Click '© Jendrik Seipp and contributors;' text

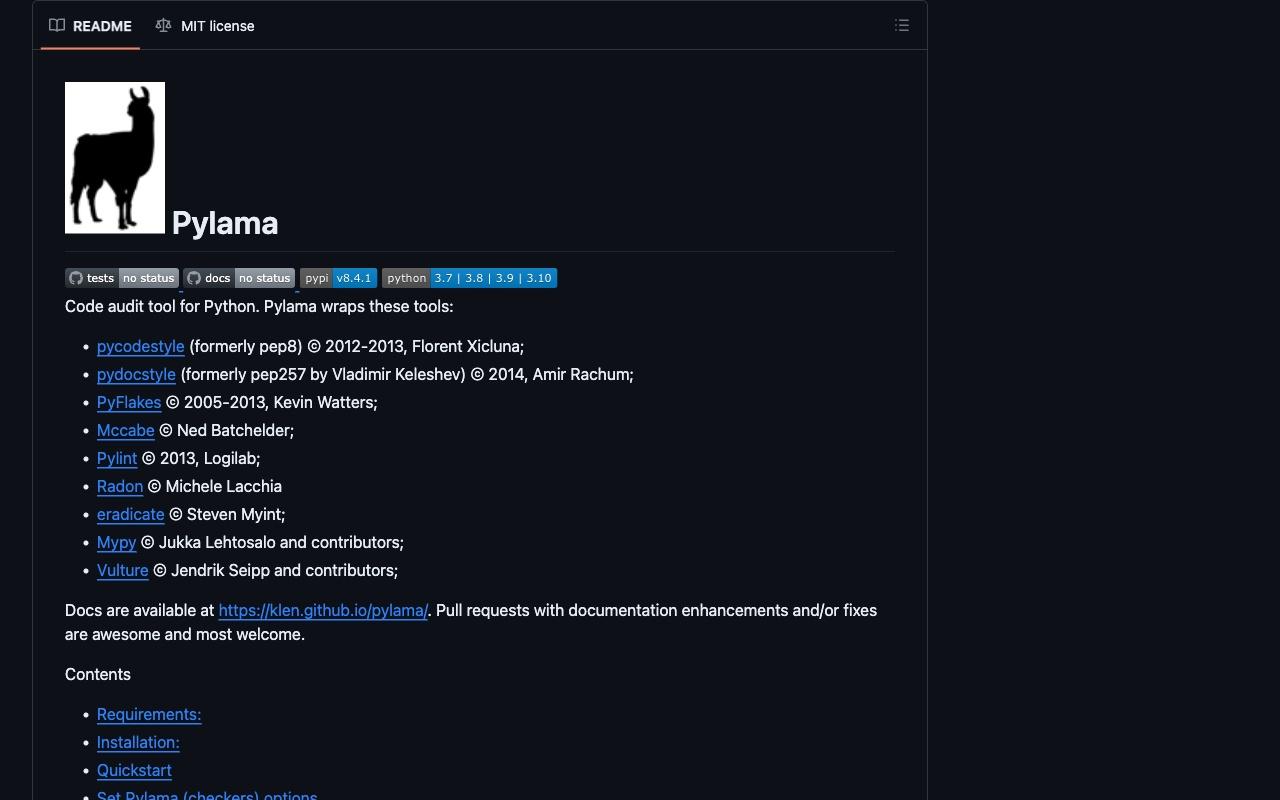point(275,570)
